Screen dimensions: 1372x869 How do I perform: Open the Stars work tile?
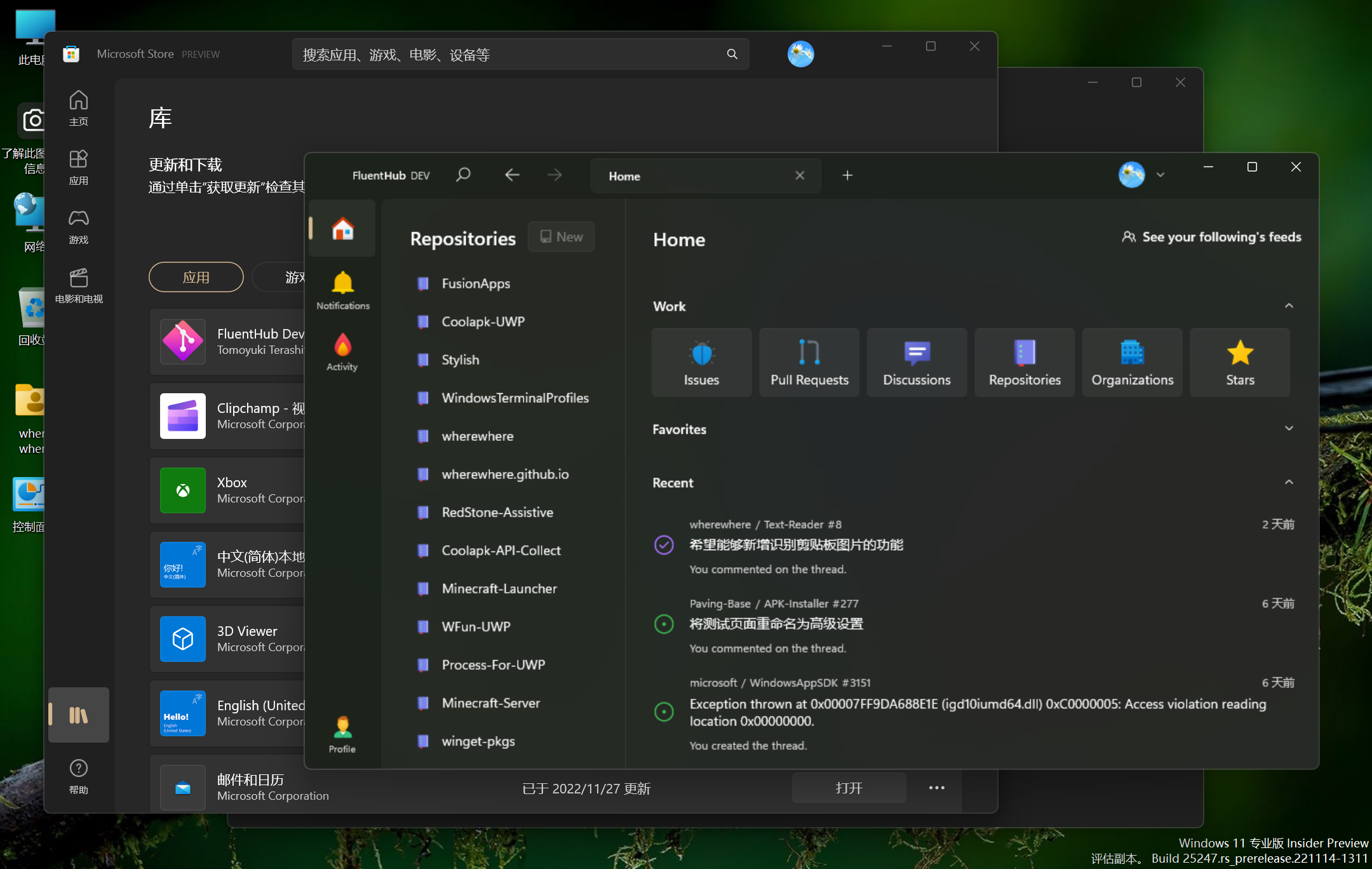(x=1240, y=362)
